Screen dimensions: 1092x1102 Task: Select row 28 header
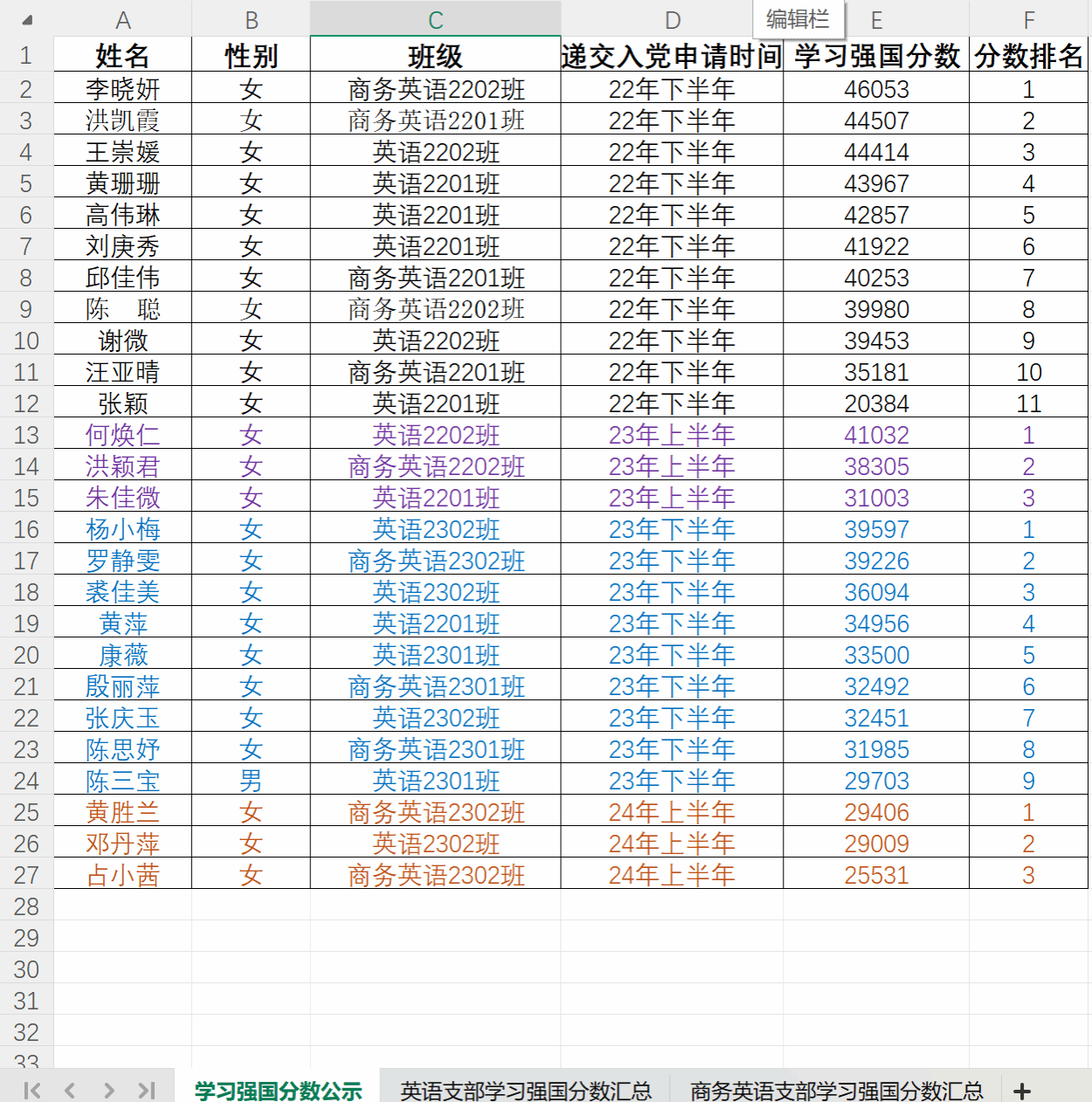pos(26,906)
